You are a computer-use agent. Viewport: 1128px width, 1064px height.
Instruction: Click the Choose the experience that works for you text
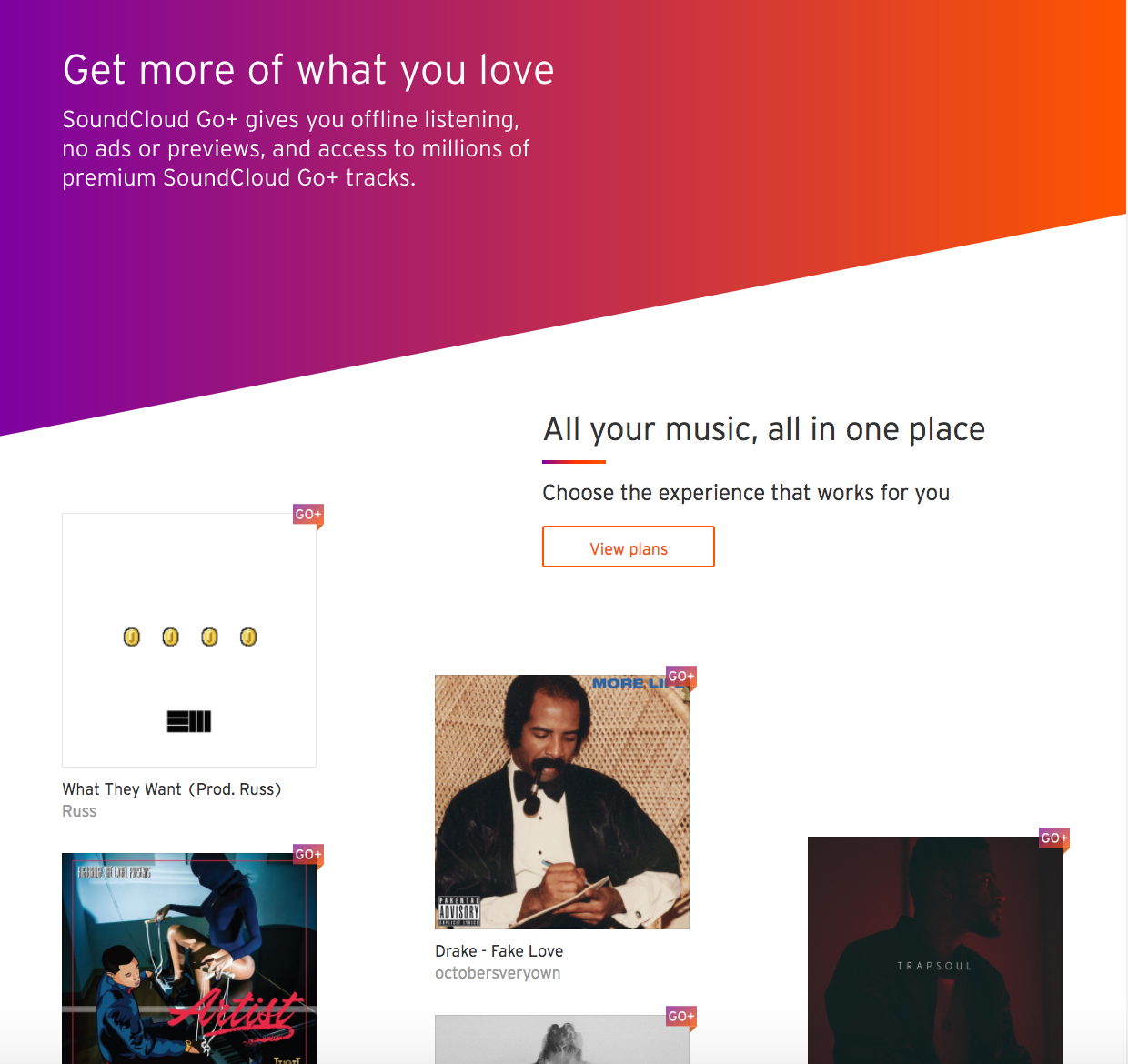tap(746, 493)
